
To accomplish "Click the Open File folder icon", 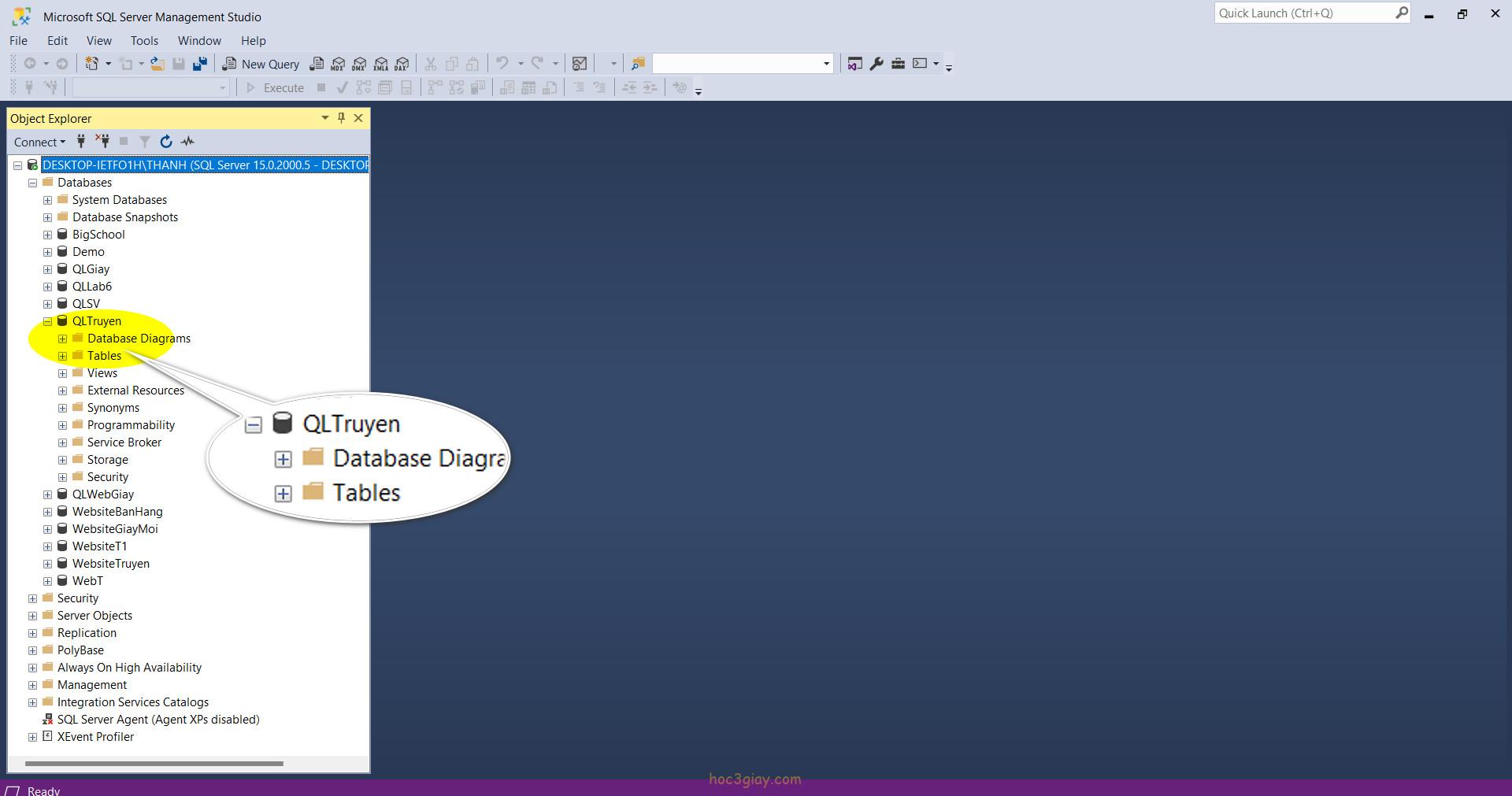I will click(157, 64).
